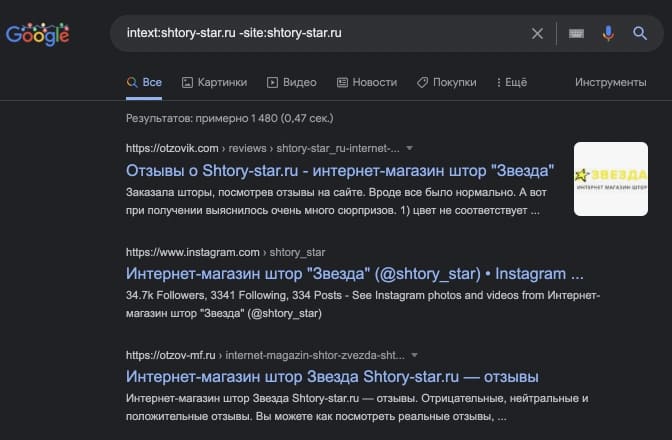Click the snippet starting Интернет-магазин штор Звезда Shtory-star.ru
The image size is (672, 440).
click(x=357, y=407)
